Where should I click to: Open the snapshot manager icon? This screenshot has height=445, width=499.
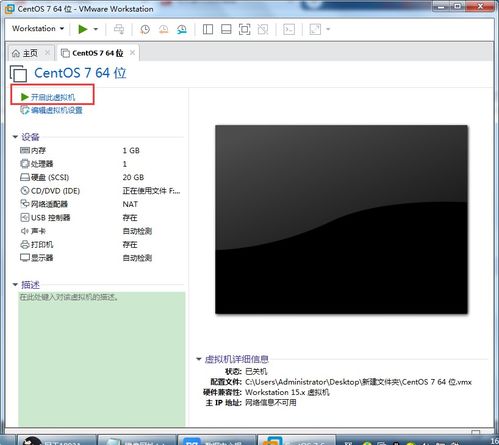coord(182,29)
